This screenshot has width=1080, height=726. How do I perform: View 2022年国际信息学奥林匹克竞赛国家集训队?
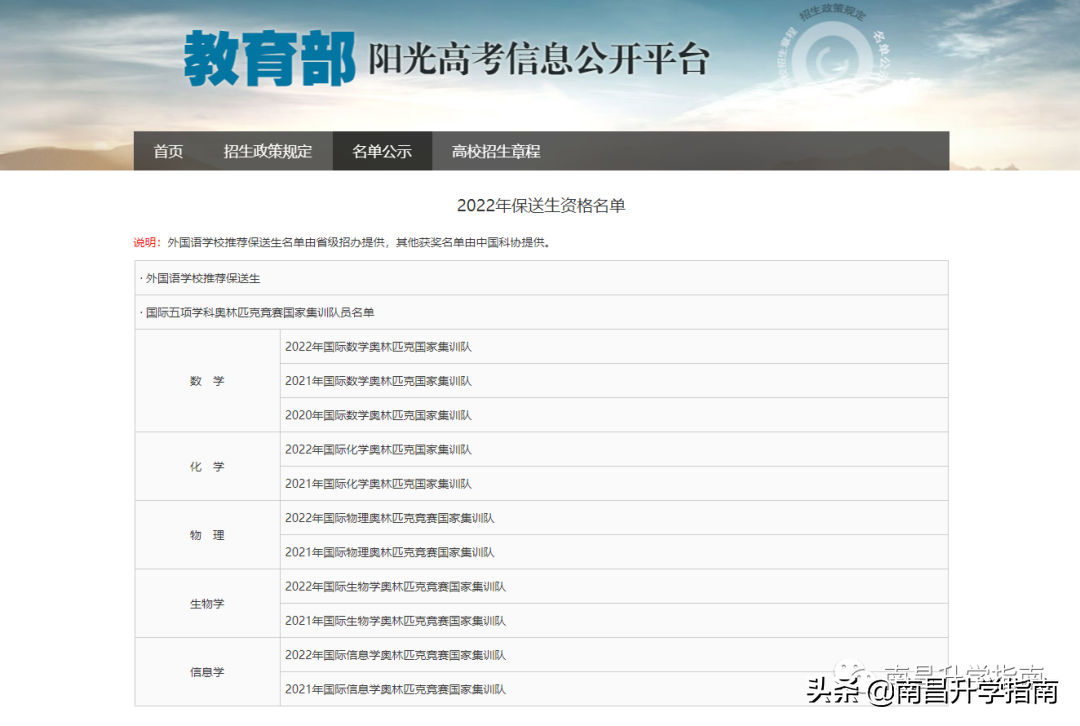(394, 654)
